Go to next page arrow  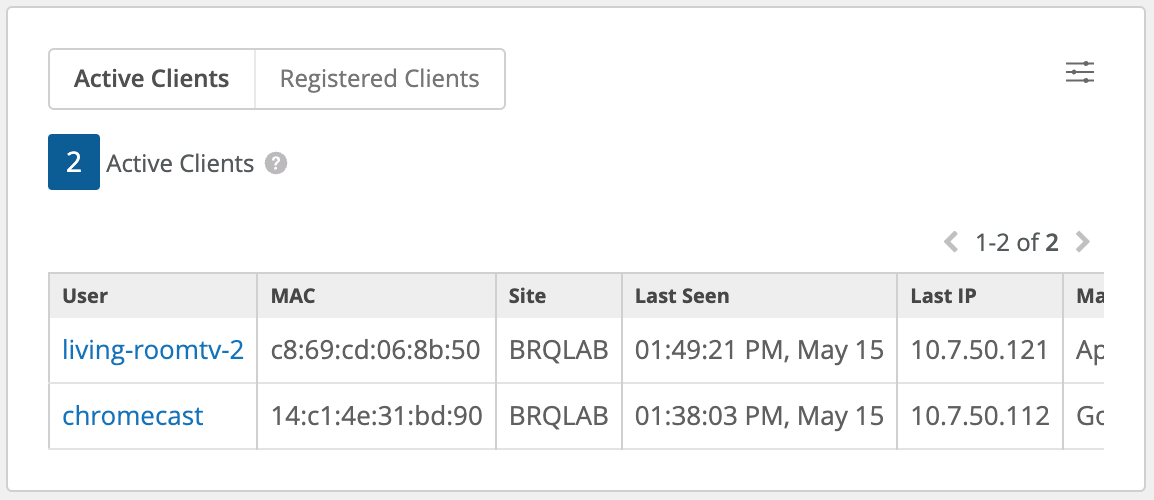1081,242
